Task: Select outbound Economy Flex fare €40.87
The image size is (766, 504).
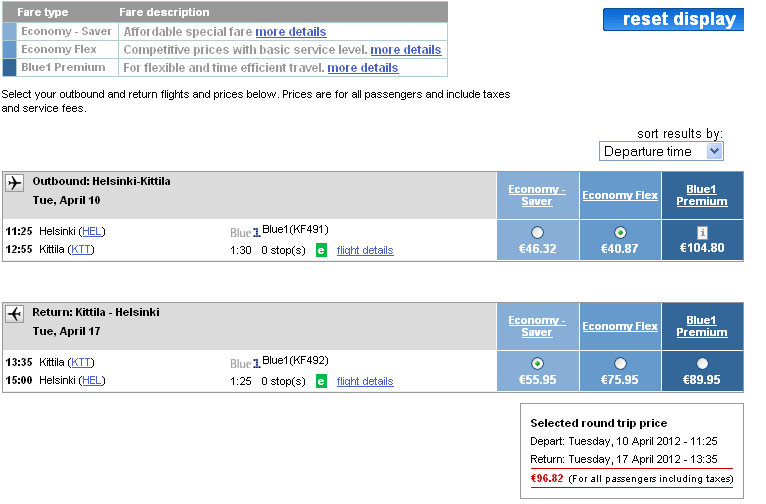Action: pos(620,232)
